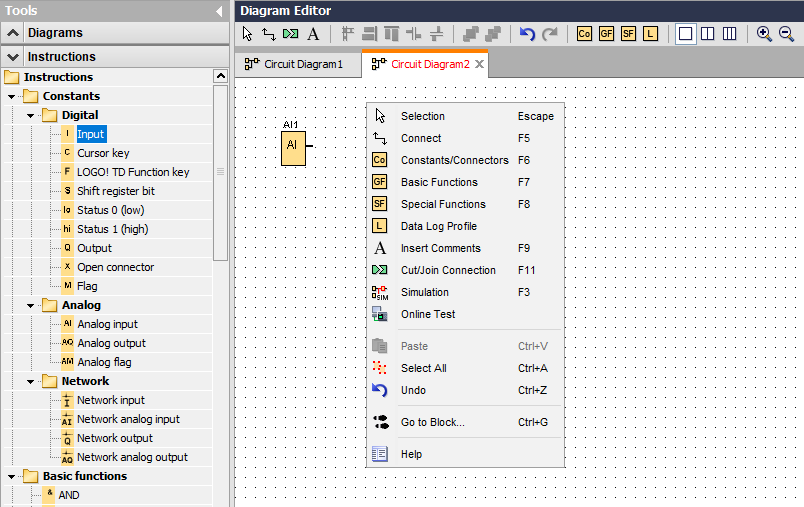Select Flag instruction in tree
This screenshot has height=507, width=804.
(87, 286)
